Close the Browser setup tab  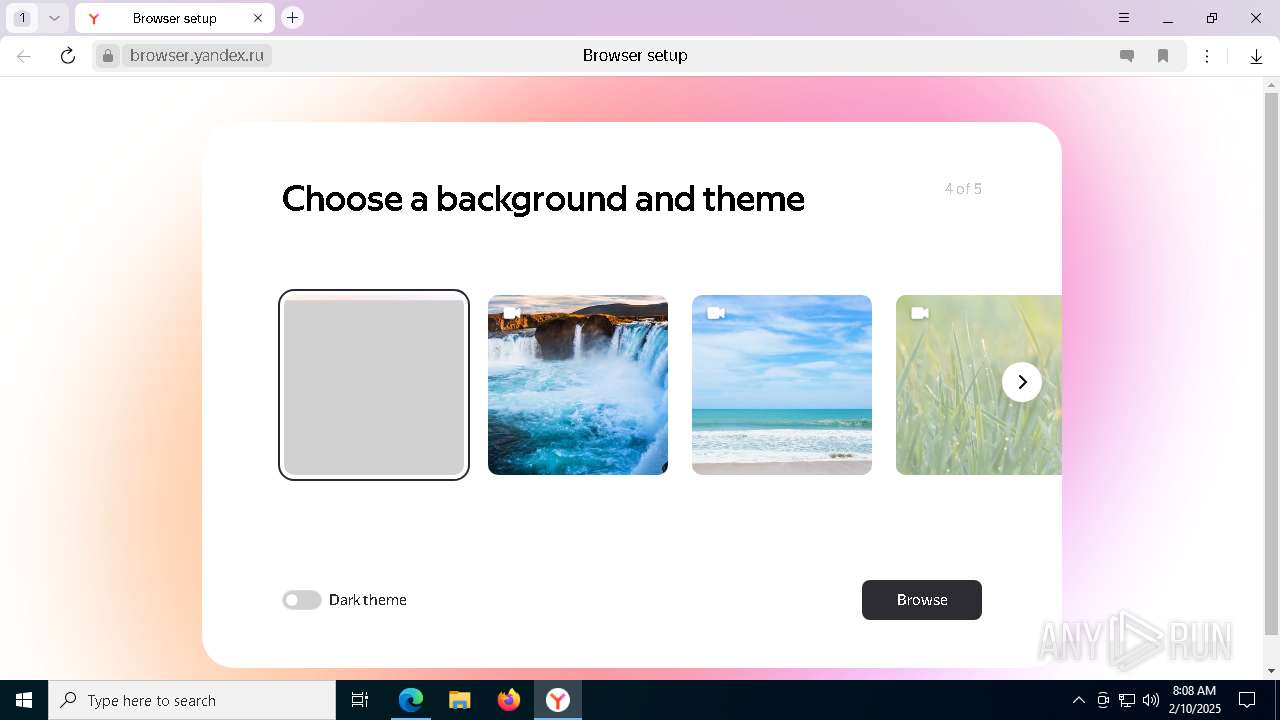click(258, 18)
